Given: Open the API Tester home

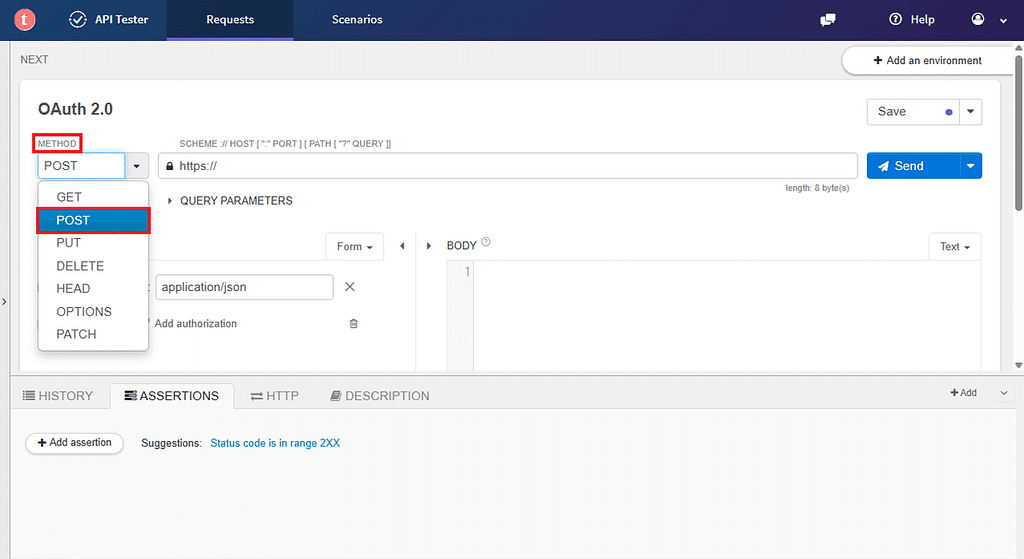Looking at the screenshot, I should coord(108,20).
